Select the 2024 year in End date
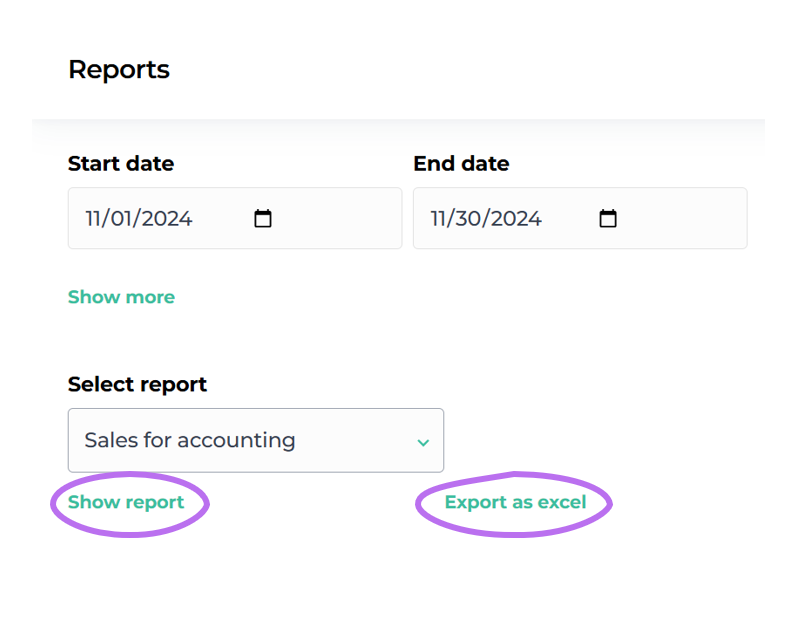This screenshot has width=799, height=628. pyautogui.click(x=516, y=219)
